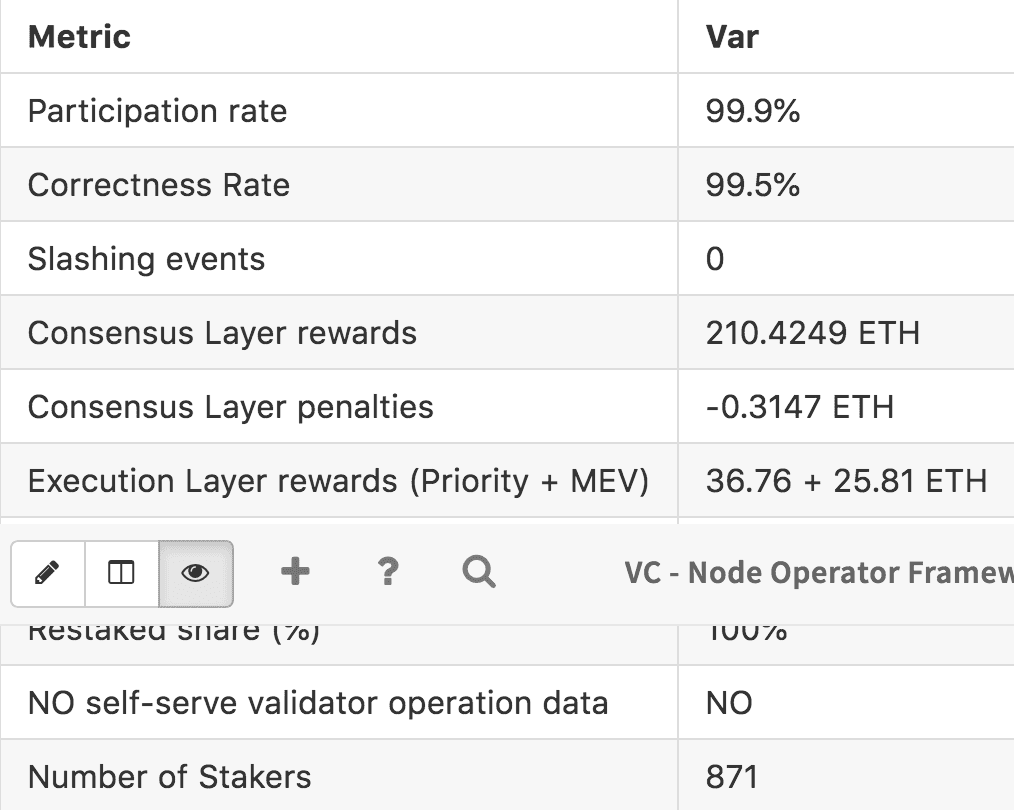Click the magnifier search icon
Viewport: 1014px width, 810px height.
[479, 572]
